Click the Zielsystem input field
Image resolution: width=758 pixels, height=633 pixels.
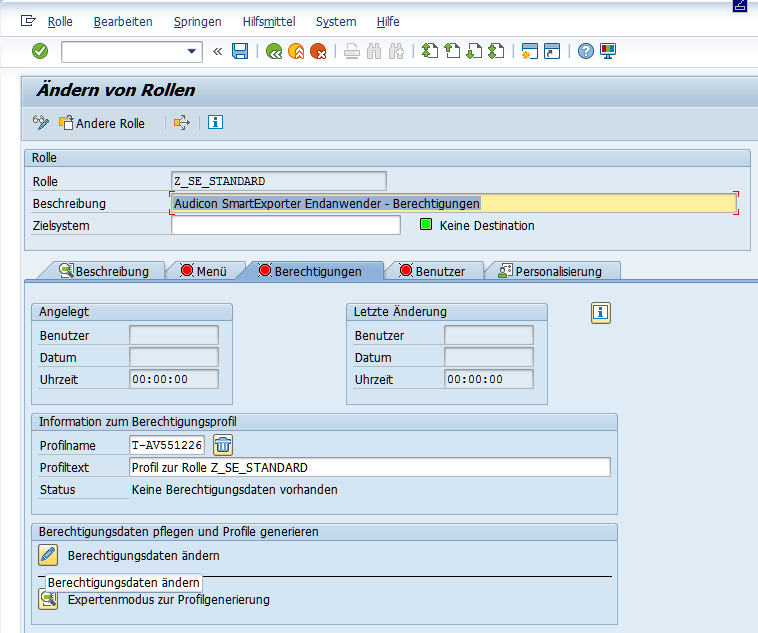pos(286,225)
